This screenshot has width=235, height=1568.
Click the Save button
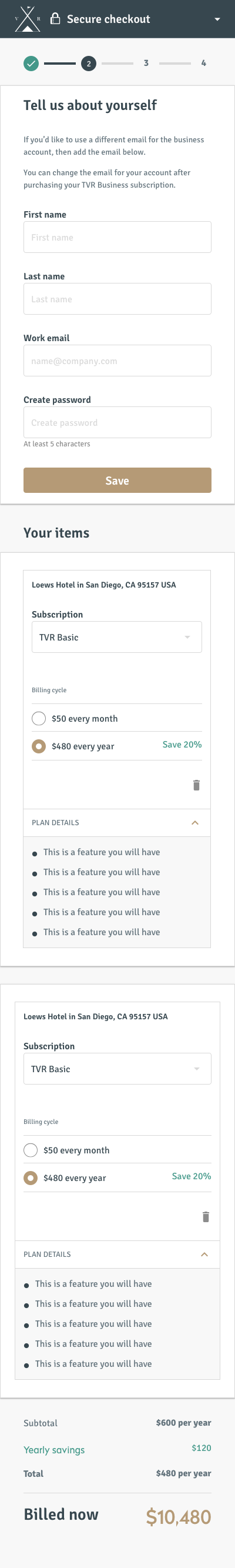tap(117, 481)
